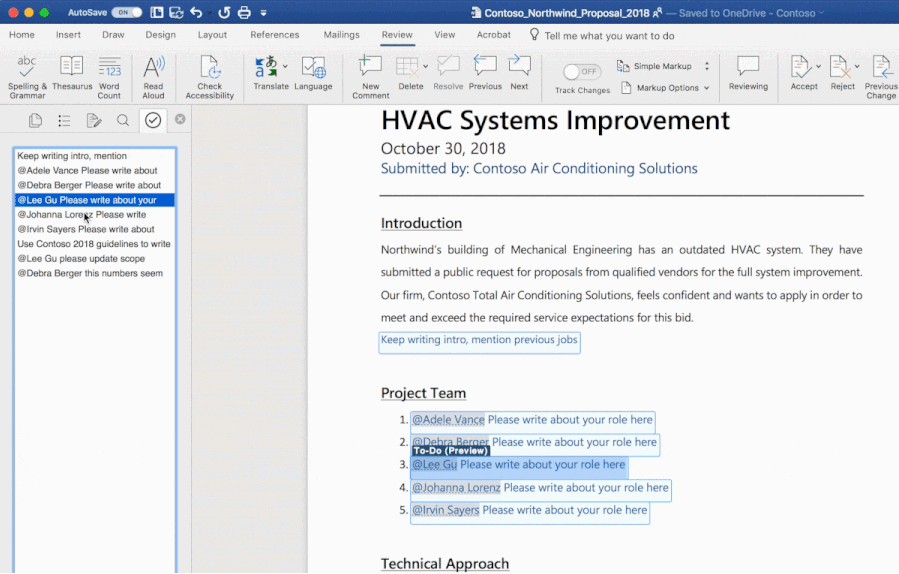Jump to Next comment
Screen dimensions: 899x574
(519, 73)
